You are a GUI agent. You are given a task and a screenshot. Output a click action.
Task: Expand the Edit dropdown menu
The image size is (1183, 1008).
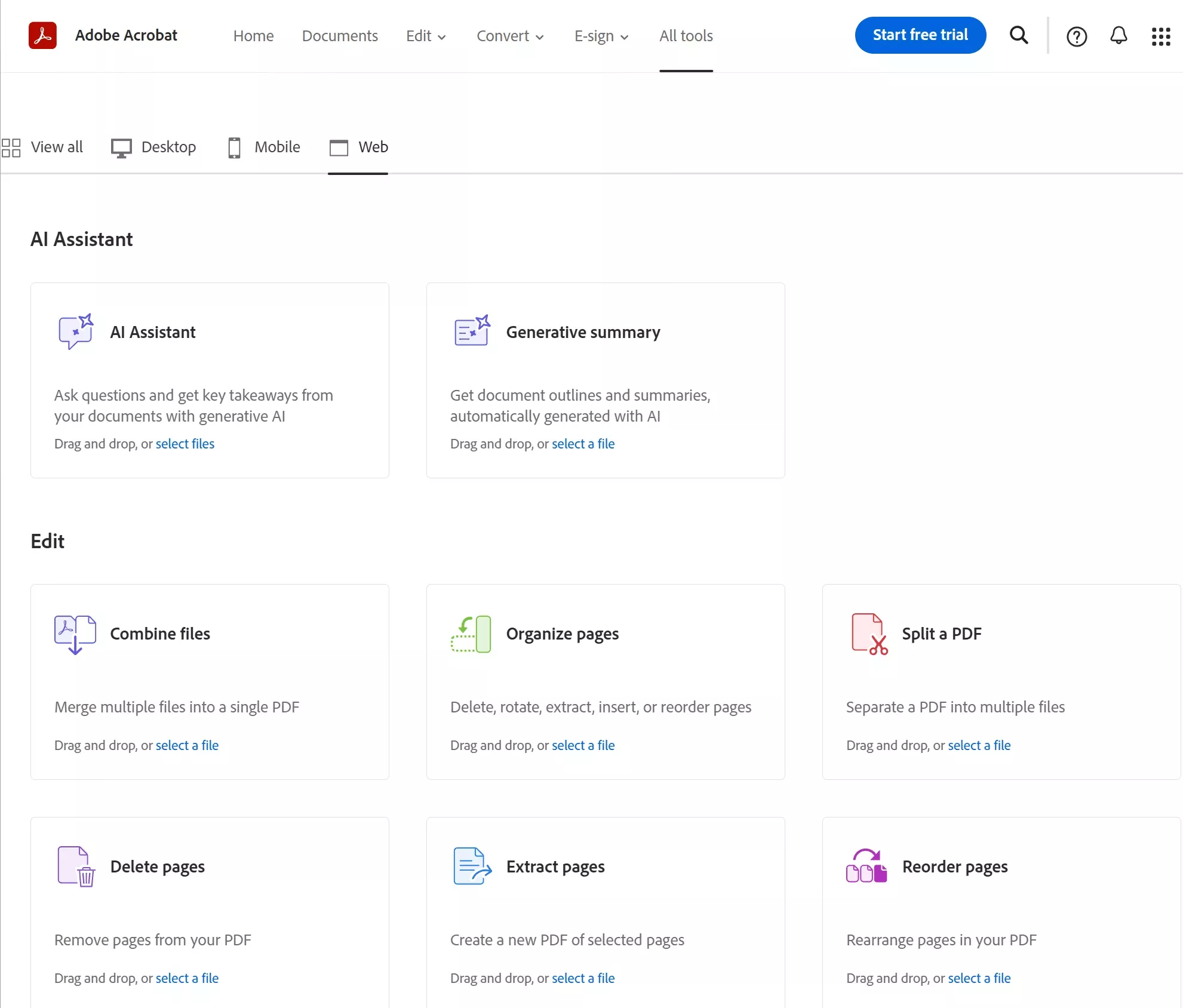click(x=426, y=36)
